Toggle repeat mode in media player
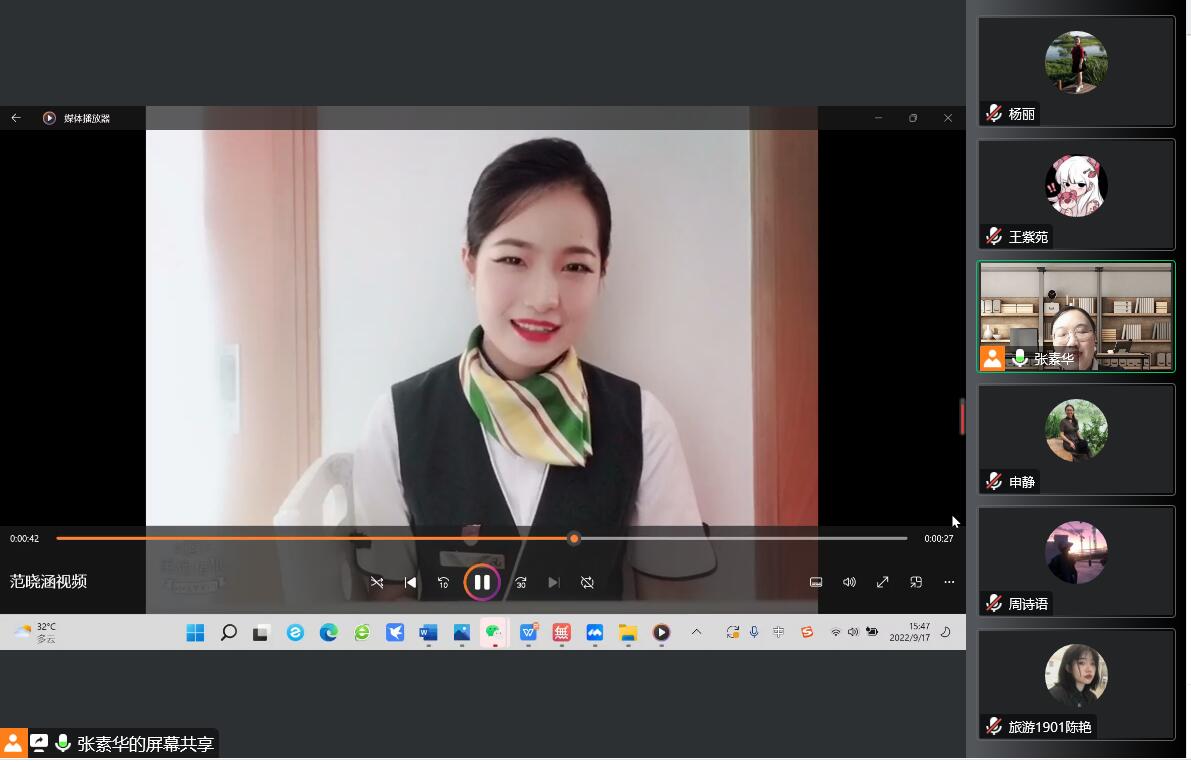 (587, 582)
